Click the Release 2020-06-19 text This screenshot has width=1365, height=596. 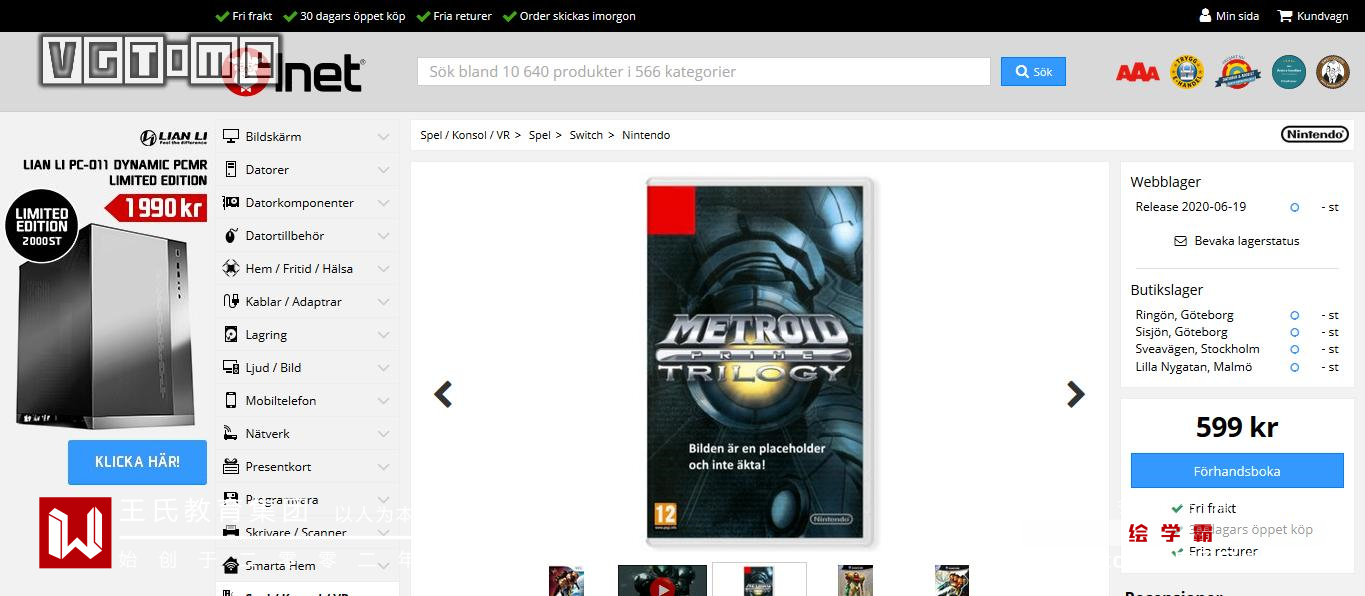coord(1190,207)
